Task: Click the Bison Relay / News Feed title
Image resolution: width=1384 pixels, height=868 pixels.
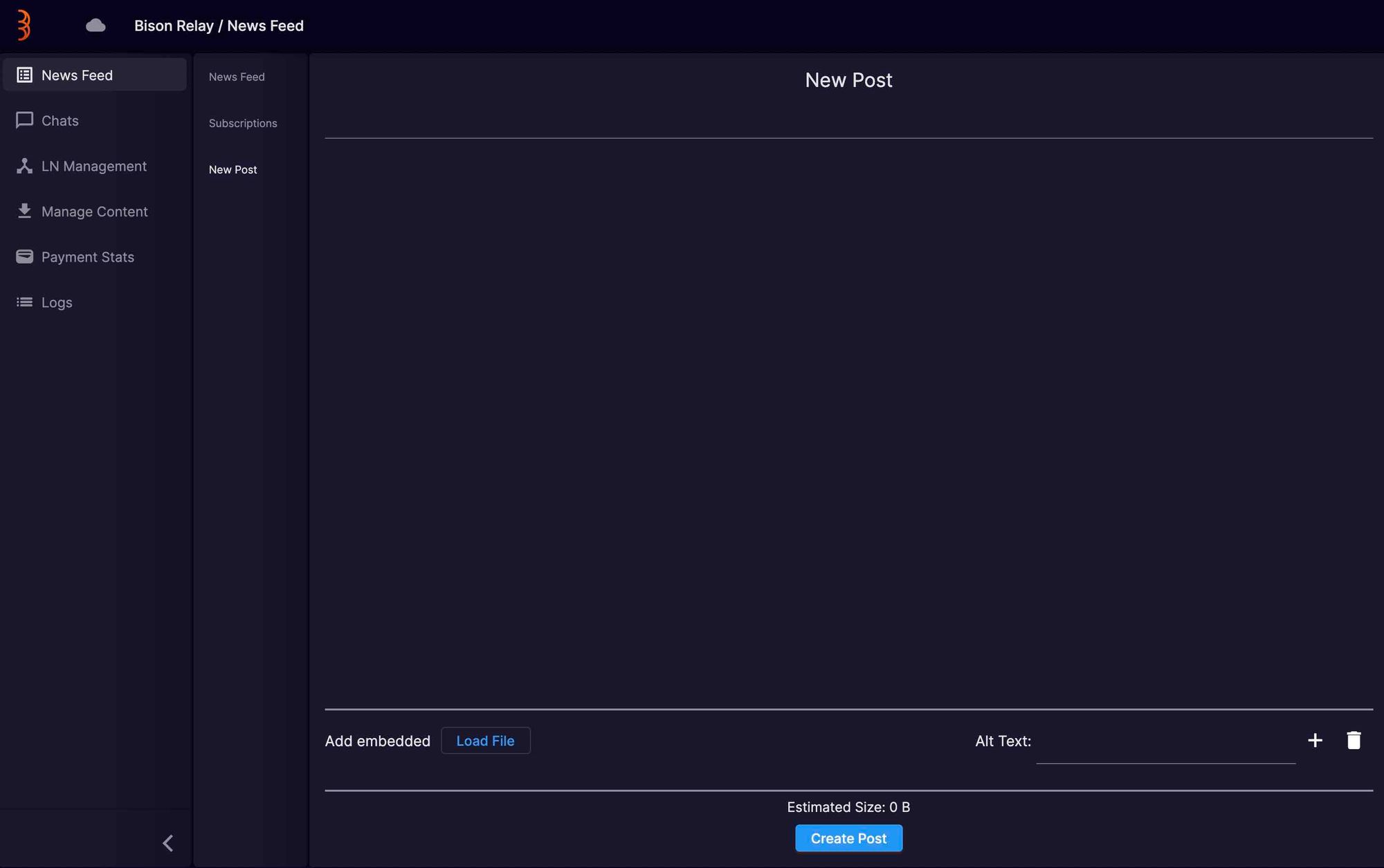Action: [x=219, y=26]
